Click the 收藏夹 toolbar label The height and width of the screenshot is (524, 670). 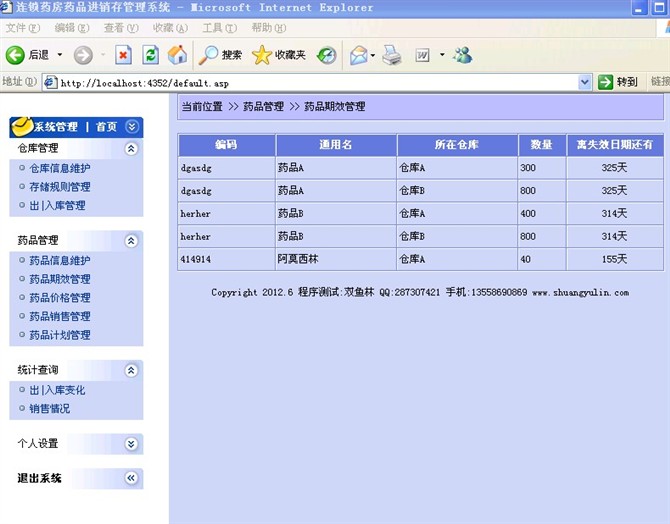[290, 55]
